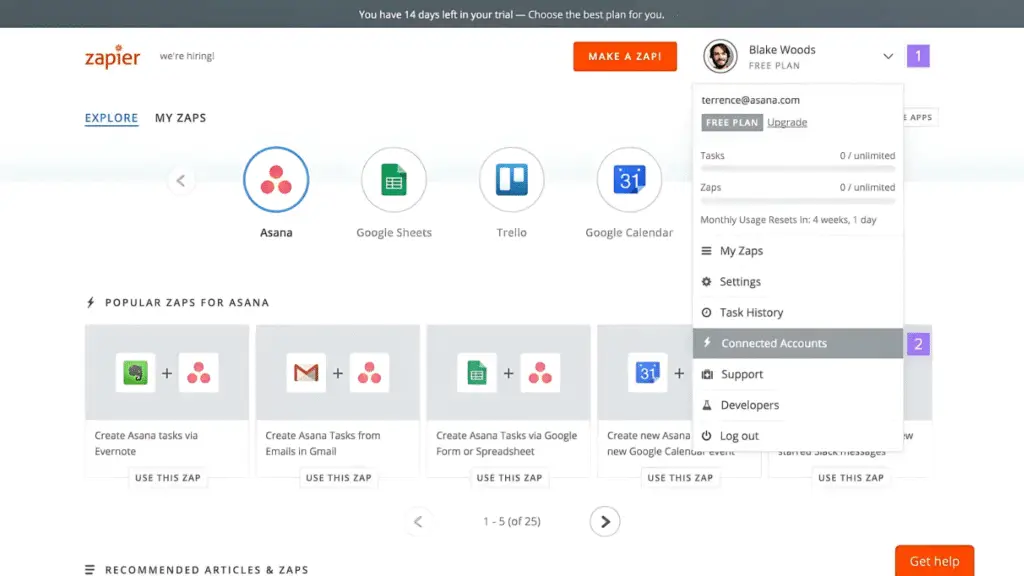1024x576 pixels.
Task: Click the Zapier logo
Action: [x=112, y=57]
